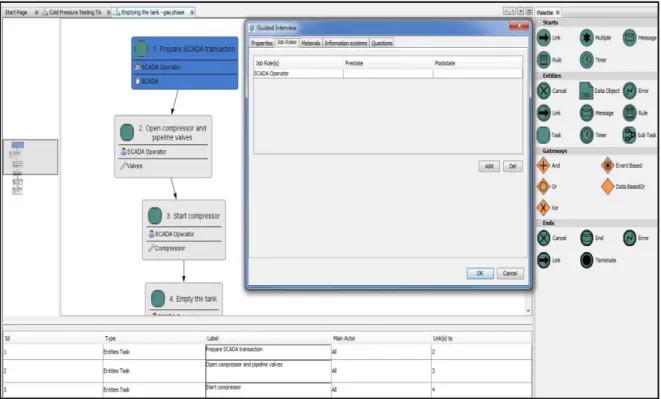The image size is (661, 399).
Task: Select the Multiple start icon
Action: [586, 38]
